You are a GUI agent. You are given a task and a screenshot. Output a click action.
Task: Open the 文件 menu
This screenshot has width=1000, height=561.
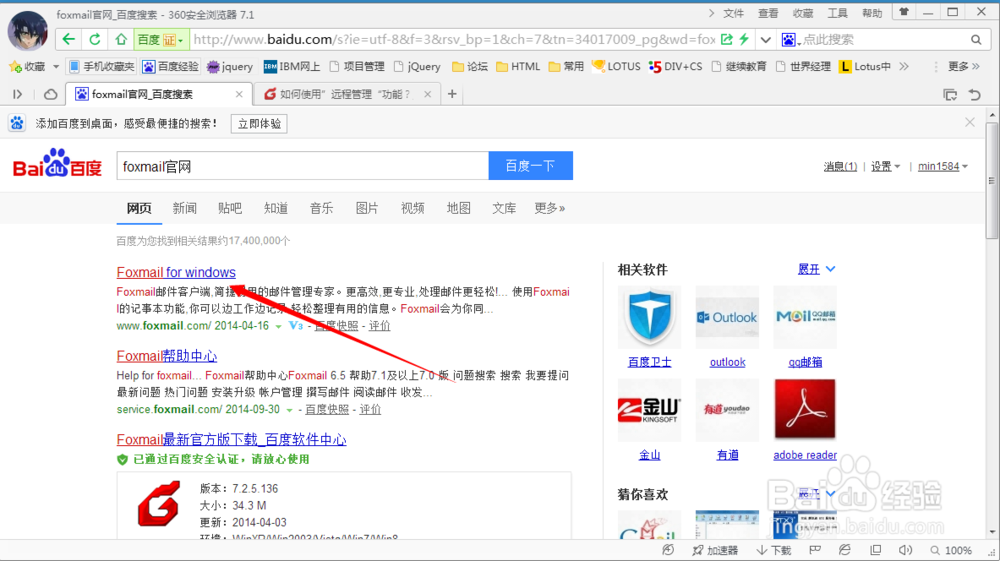click(x=733, y=13)
